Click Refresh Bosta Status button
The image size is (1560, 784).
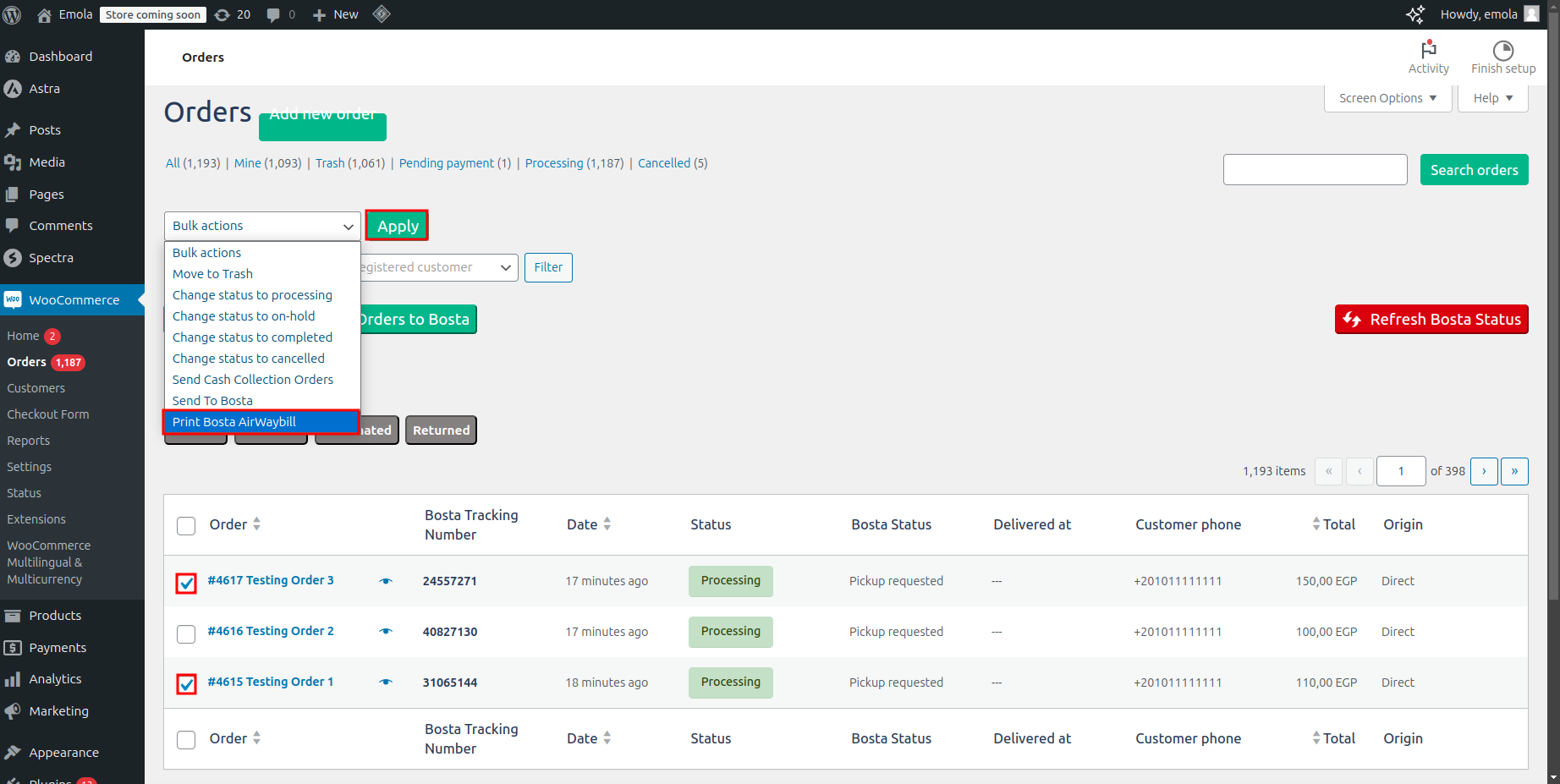(1431, 320)
